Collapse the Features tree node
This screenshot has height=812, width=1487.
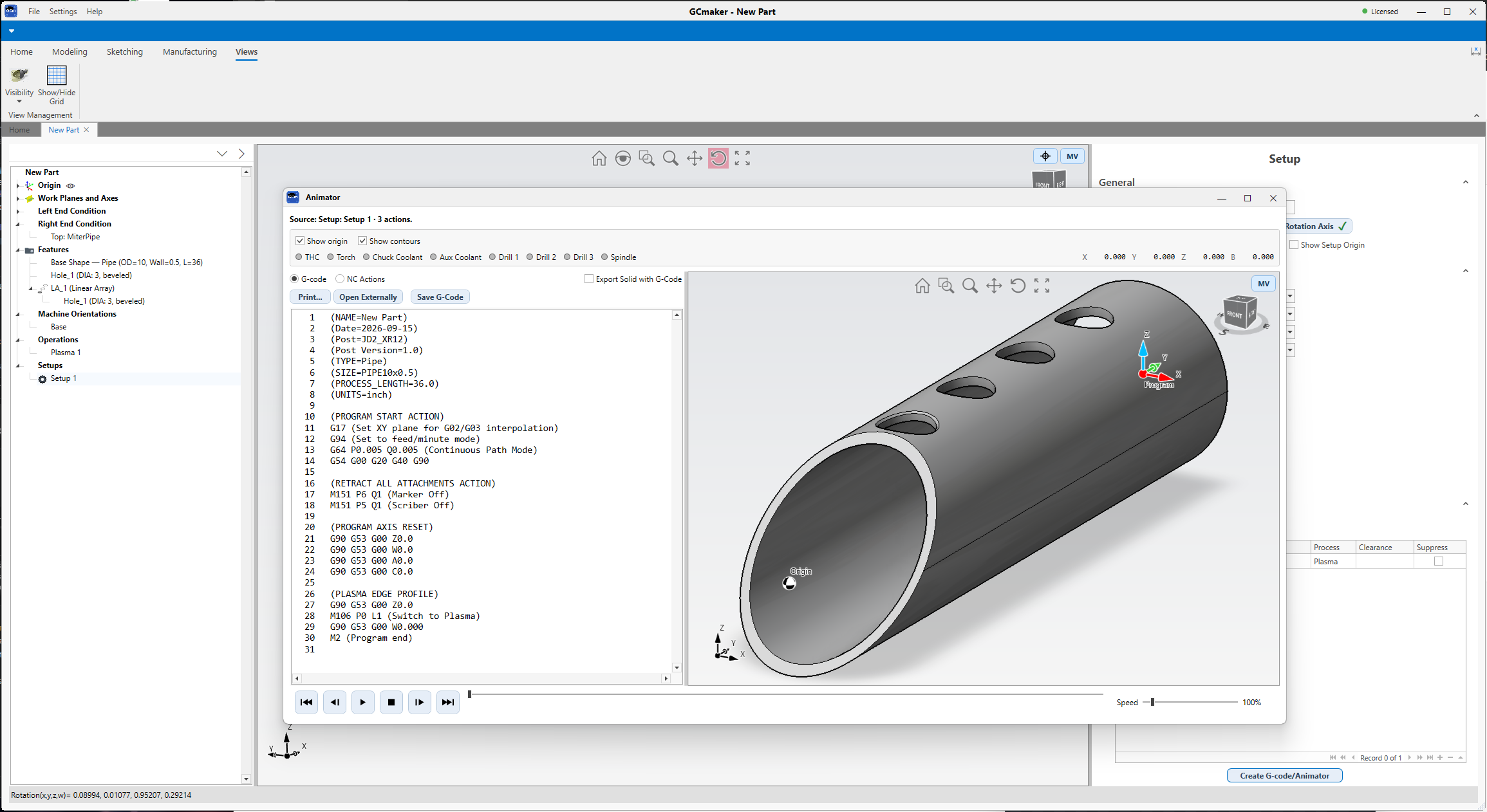18,250
